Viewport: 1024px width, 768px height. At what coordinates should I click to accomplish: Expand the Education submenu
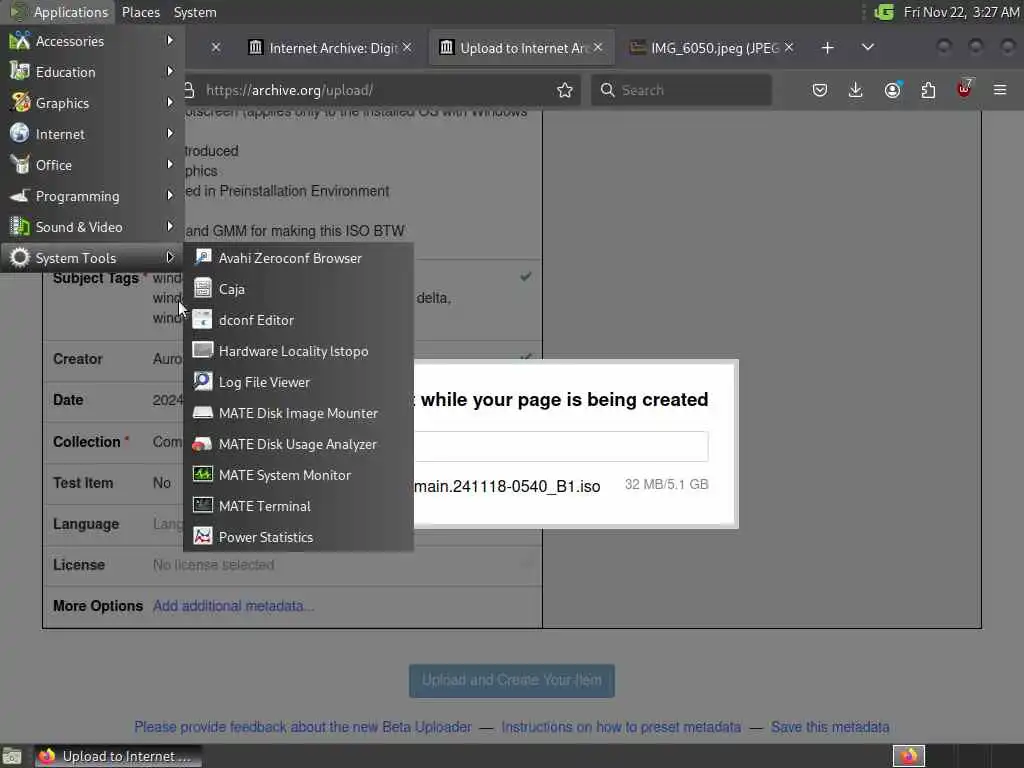coord(92,72)
